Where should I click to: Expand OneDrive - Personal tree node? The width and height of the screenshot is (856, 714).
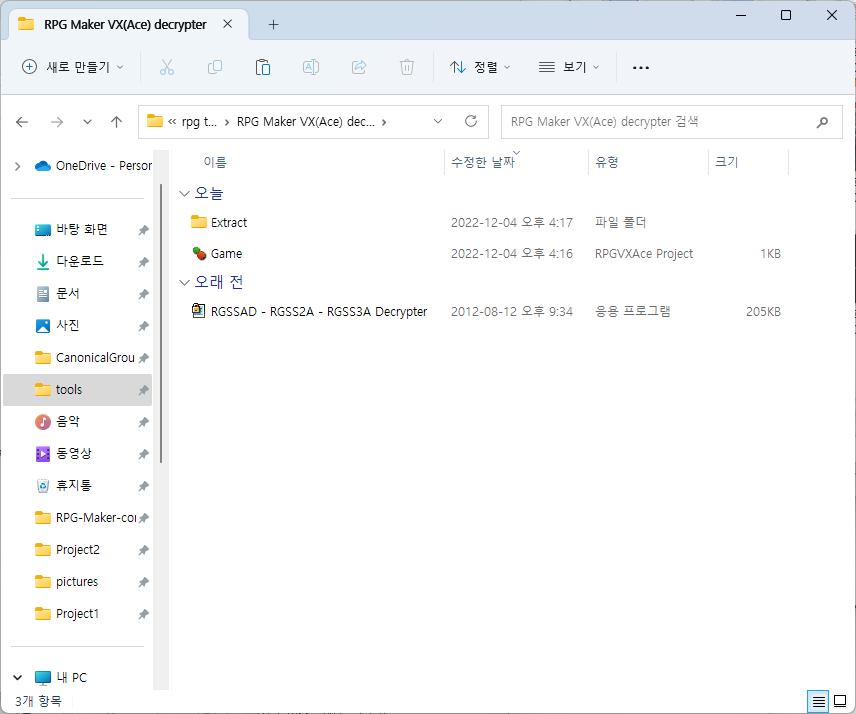coord(17,166)
